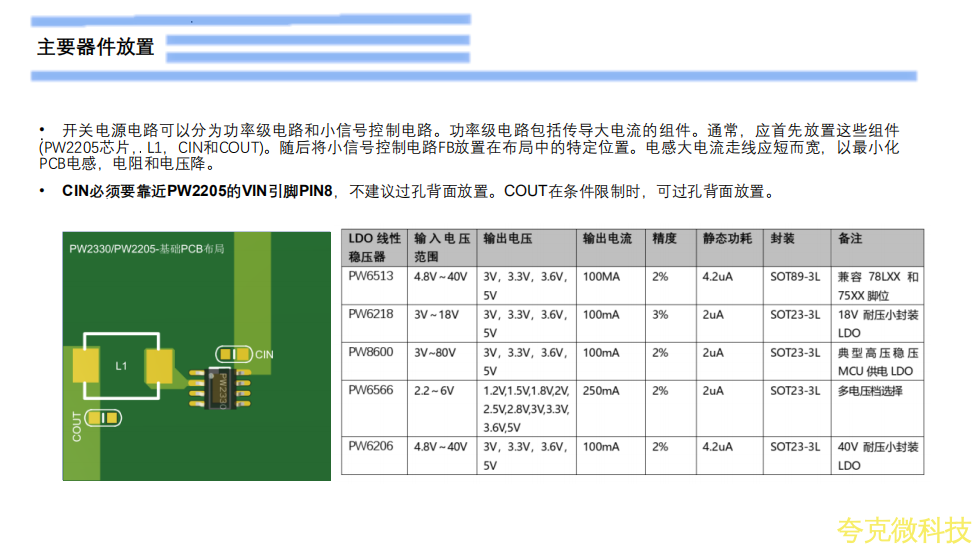Select the CIN capacitor footprint
Viewport: 977px width, 544px height.
pos(236,354)
